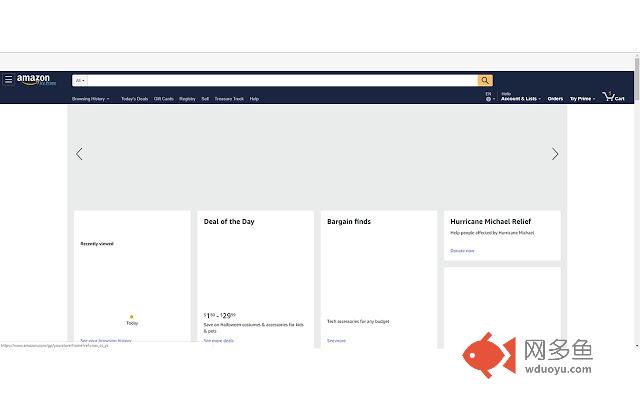
Task: Expand Account & Lists menu
Action: click(520, 97)
